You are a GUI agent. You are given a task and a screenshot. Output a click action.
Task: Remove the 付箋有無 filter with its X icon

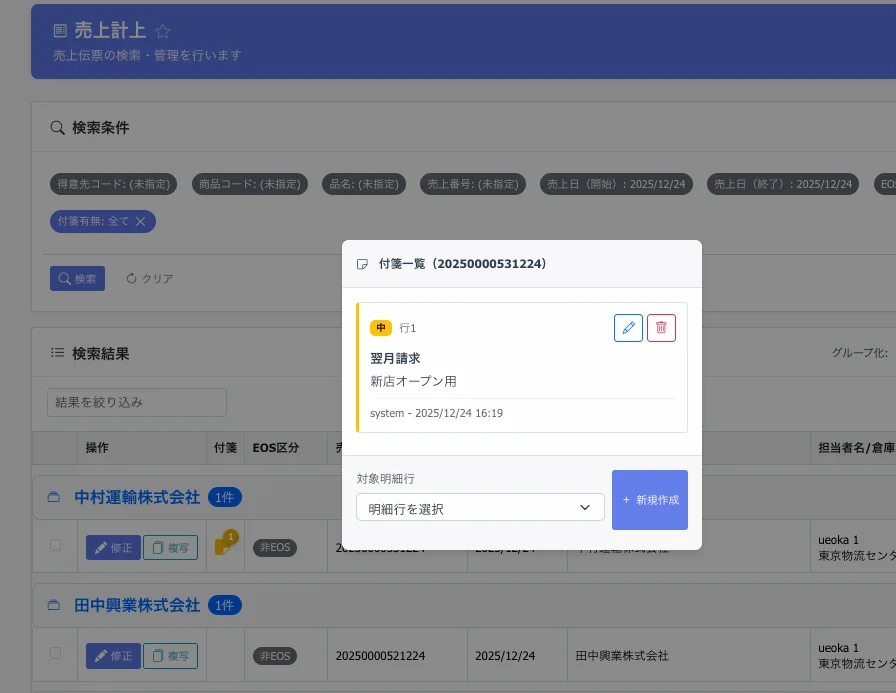point(141,221)
